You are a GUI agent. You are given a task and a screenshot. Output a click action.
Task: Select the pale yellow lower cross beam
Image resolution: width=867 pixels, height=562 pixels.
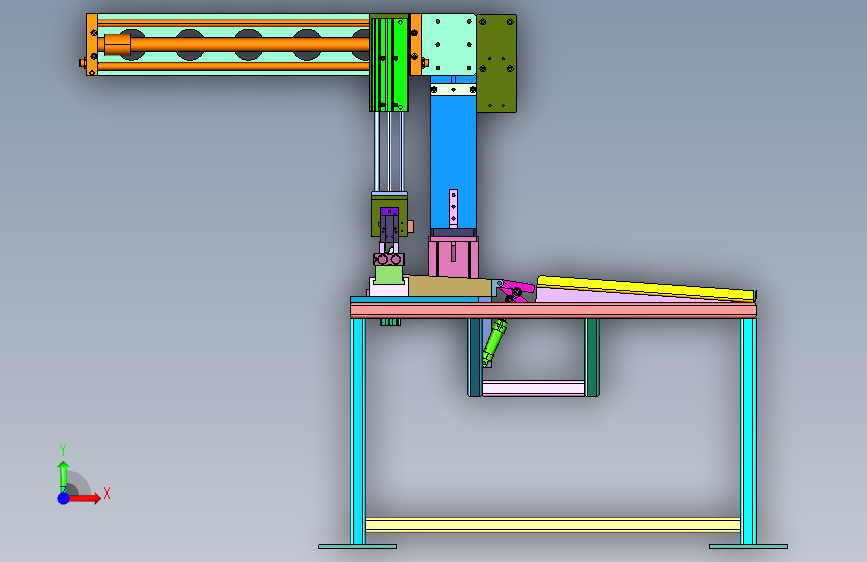(553, 525)
